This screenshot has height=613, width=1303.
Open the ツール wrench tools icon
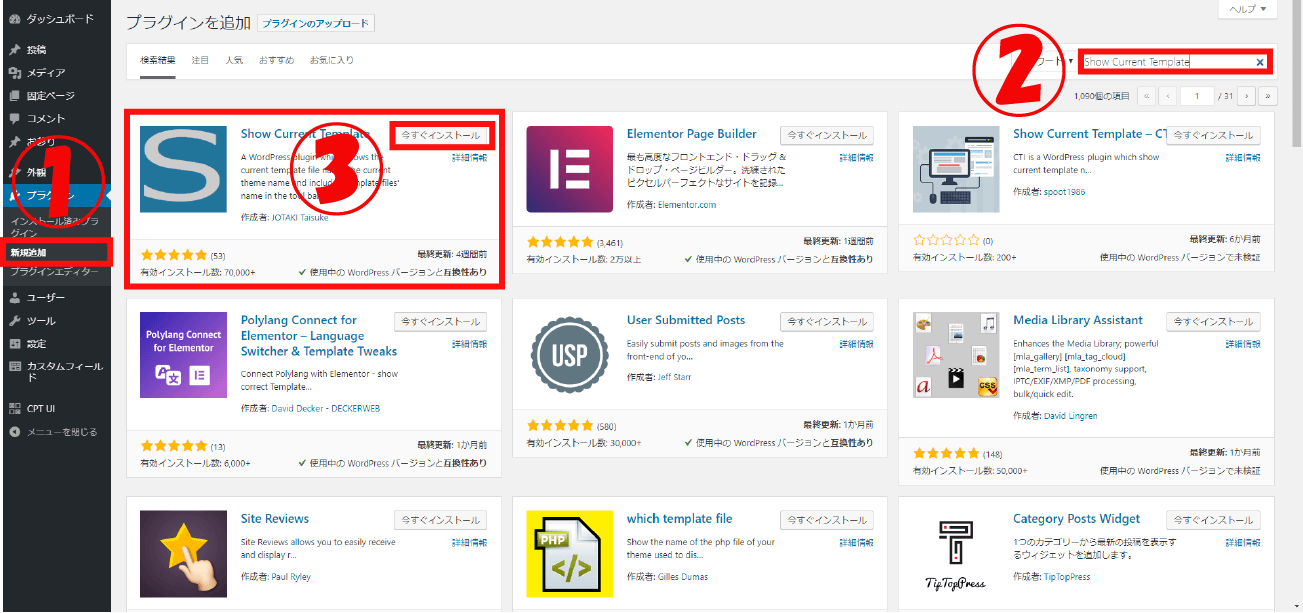pyautogui.click(x=14, y=321)
